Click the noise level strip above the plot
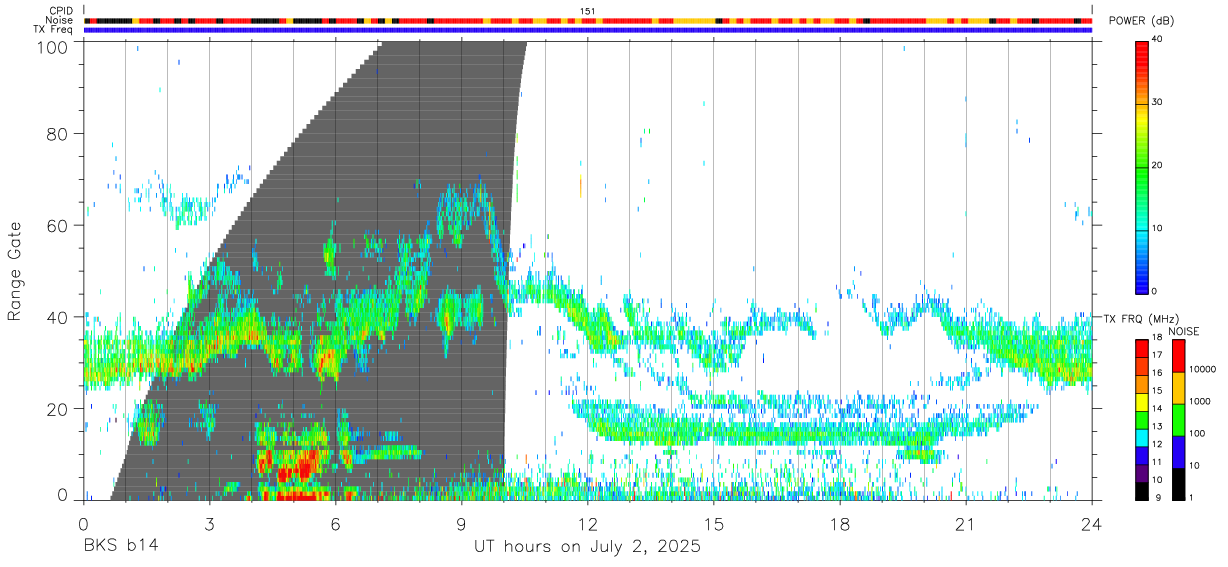The height and width of the screenshot is (567, 1228). click(x=588, y=20)
